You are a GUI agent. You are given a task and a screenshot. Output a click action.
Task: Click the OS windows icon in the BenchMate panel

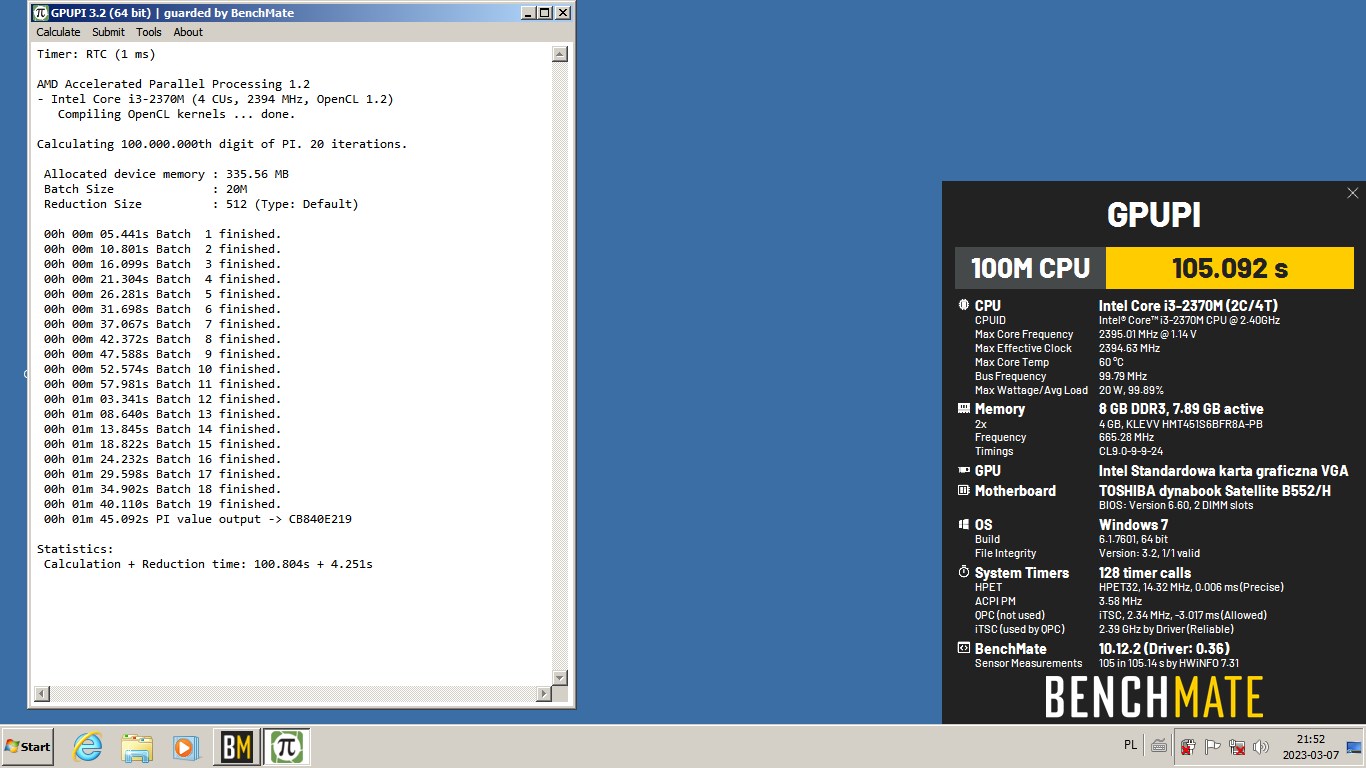coord(964,524)
